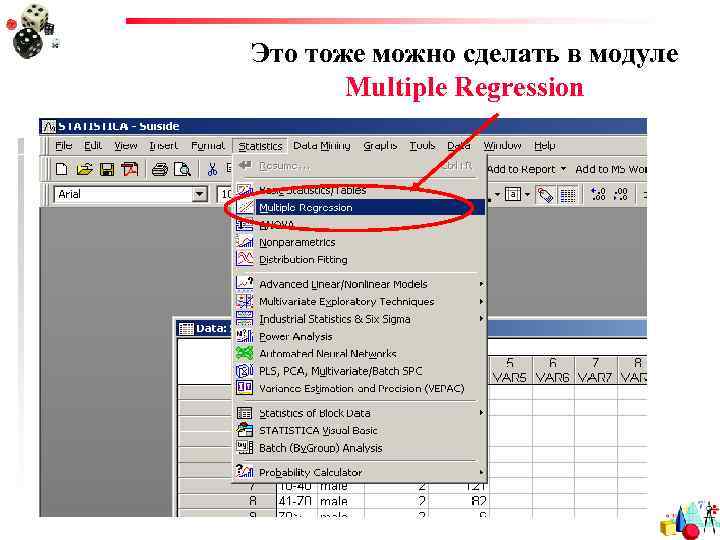This screenshot has height=540, width=720.
Task: Click the Batch (ByGroup) Analysis icon
Action: (244, 447)
